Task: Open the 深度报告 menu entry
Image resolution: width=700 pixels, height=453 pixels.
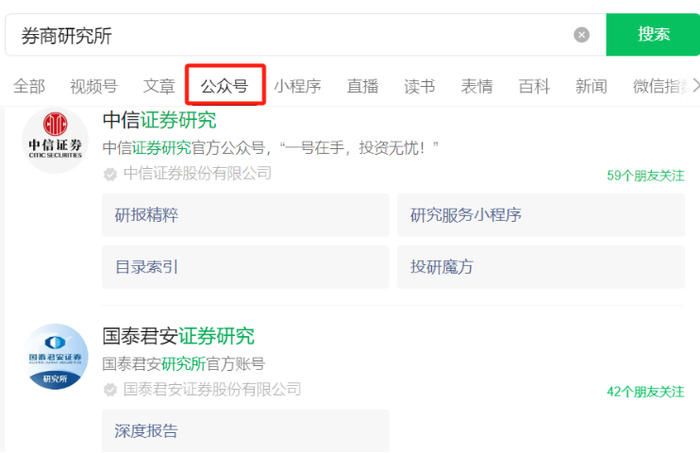Action: coord(246,431)
